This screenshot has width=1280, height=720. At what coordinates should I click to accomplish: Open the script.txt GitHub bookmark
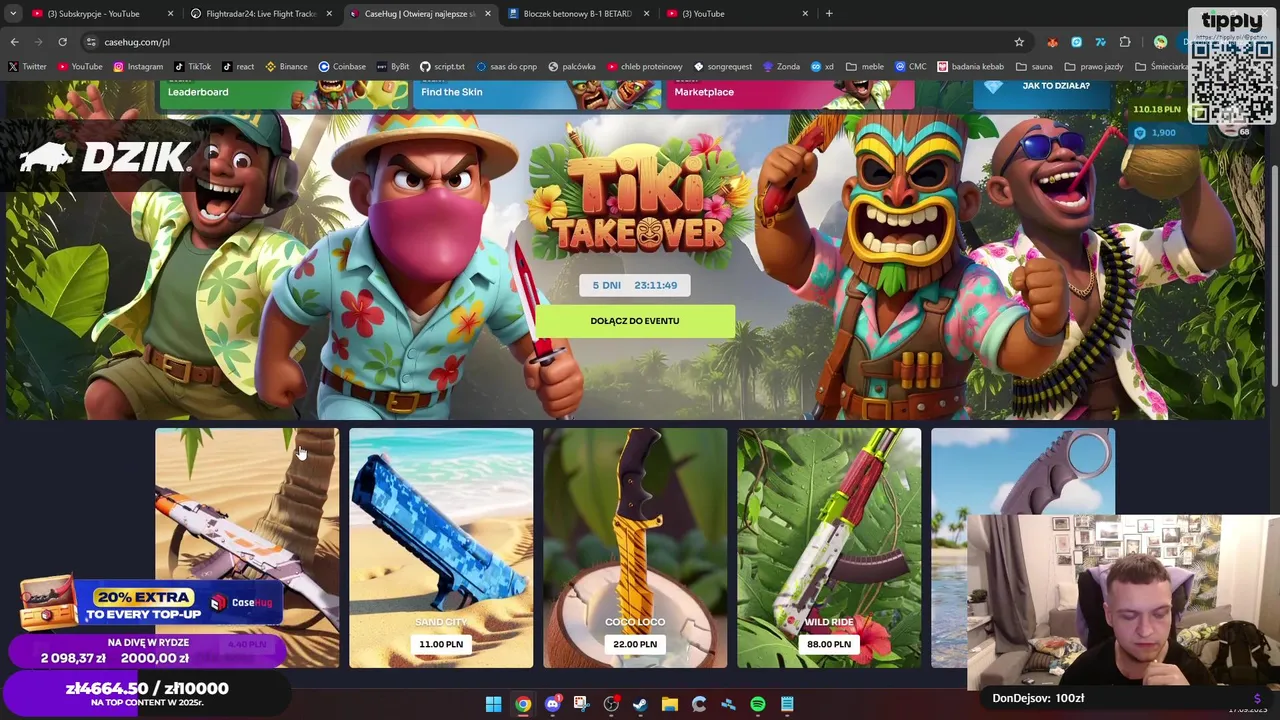(x=442, y=67)
